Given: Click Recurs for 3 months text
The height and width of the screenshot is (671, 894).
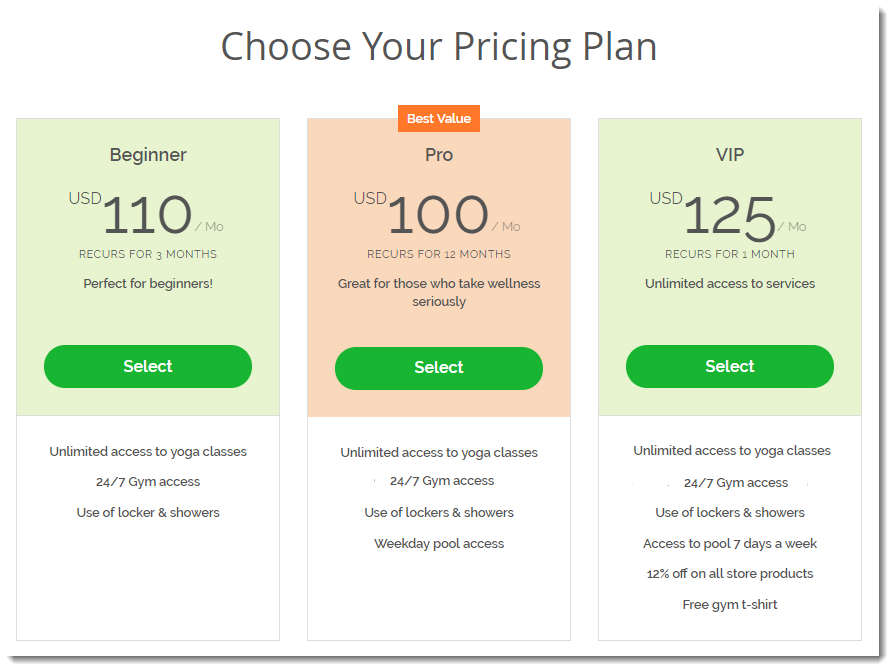Looking at the screenshot, I should (148, 254).
